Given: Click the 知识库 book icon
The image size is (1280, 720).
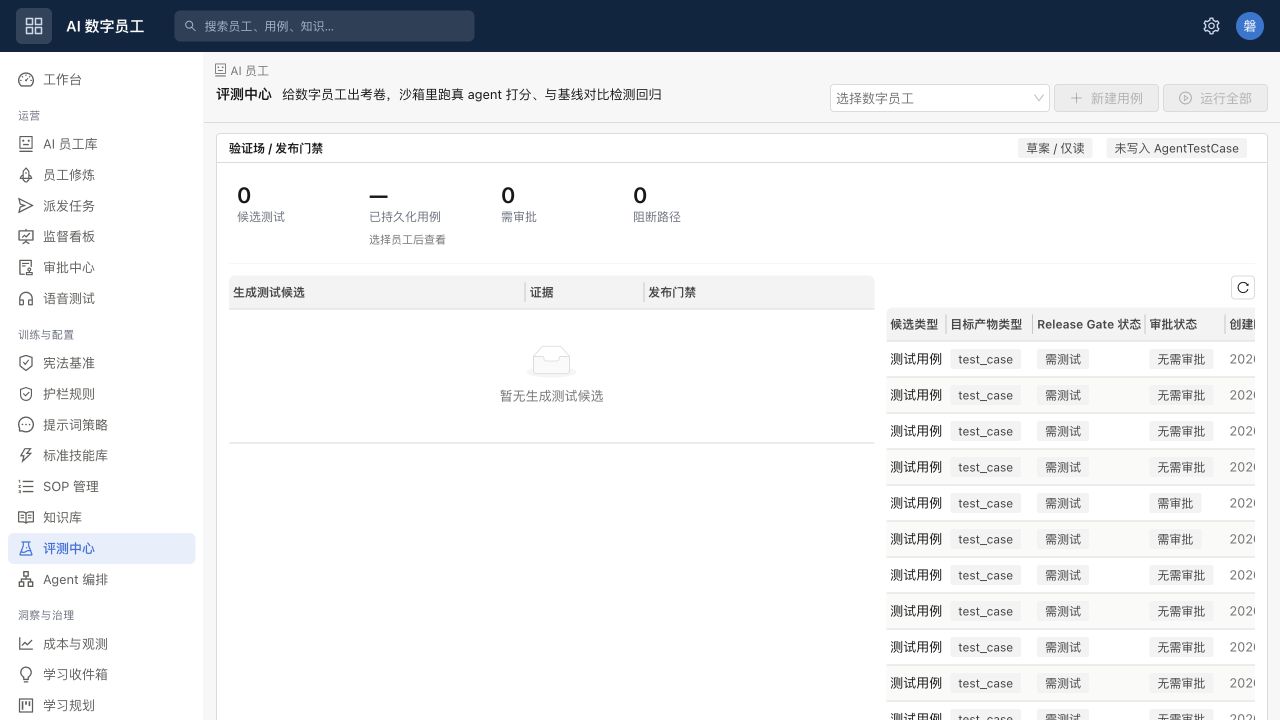Looking at the screenshot, I should tap(26, 518).
